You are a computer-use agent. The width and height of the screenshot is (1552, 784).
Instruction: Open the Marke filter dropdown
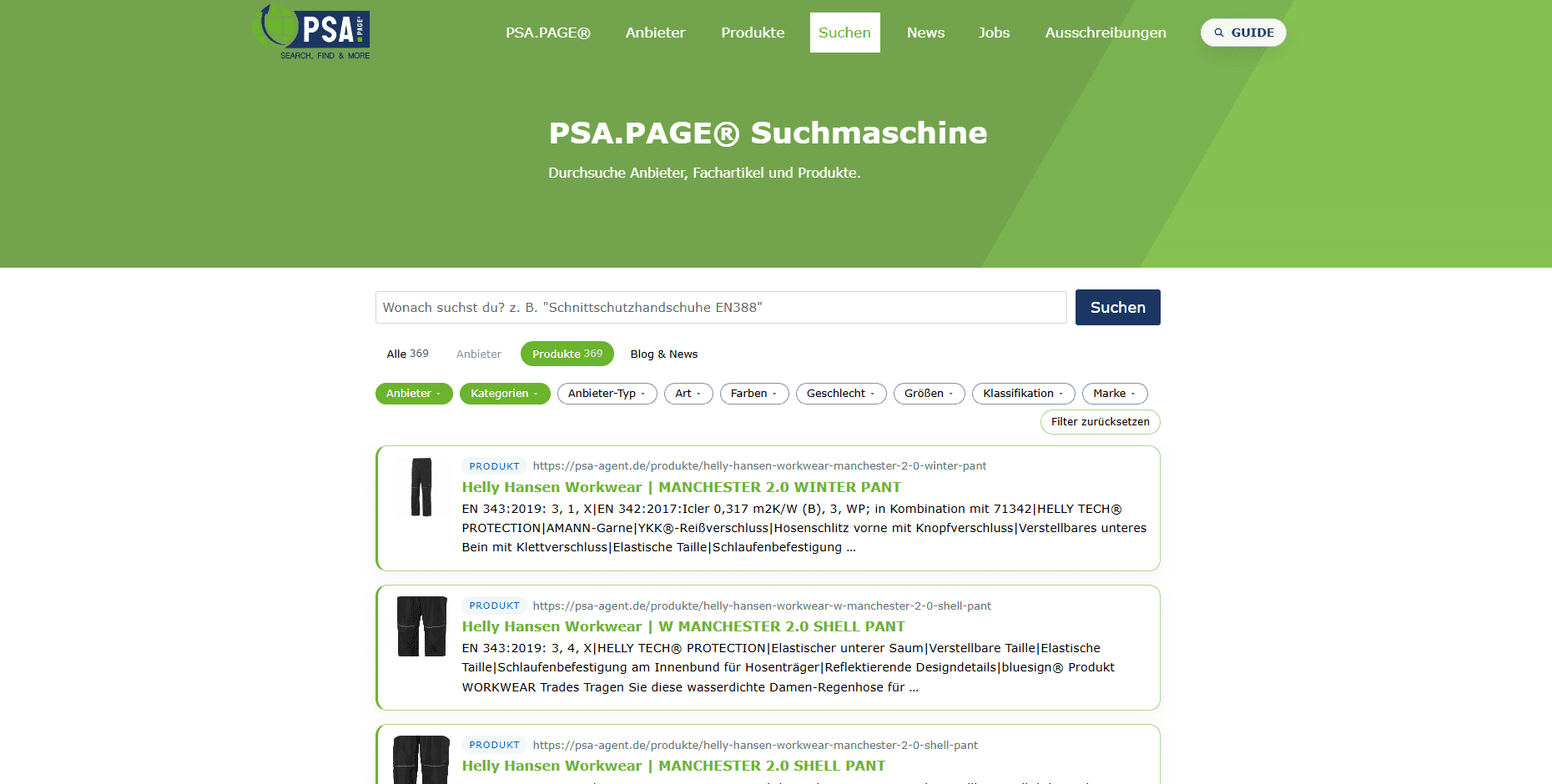(x=1115, y=393)
